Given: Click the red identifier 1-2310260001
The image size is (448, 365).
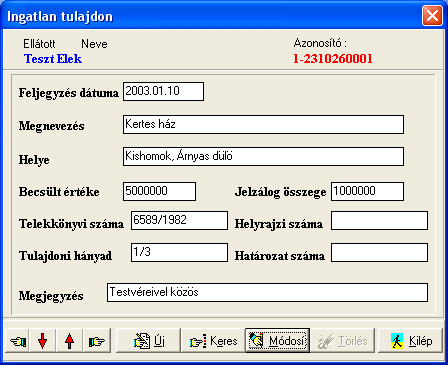Looking at the screenshot, I should click(x=333, y=59).
